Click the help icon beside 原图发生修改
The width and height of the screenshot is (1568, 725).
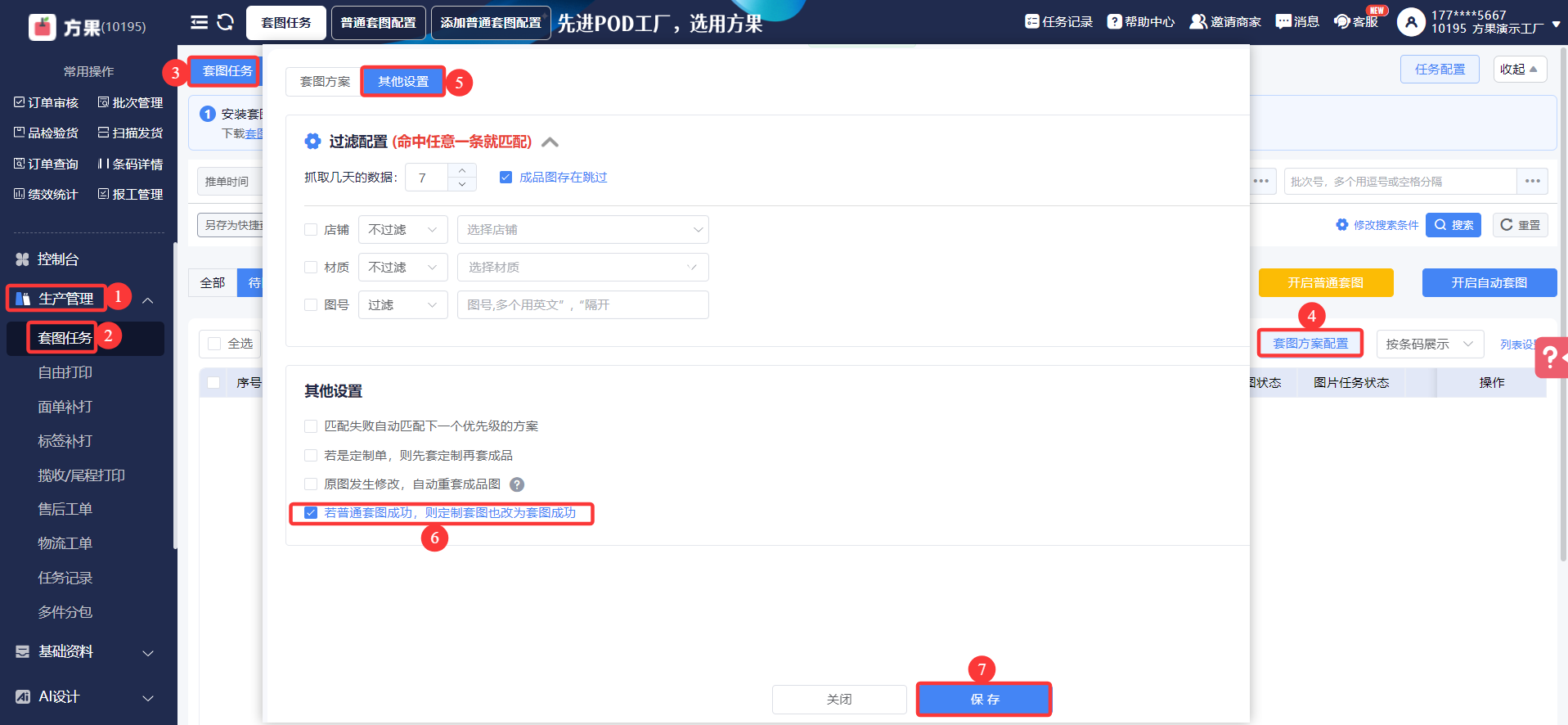[x=517, y=484]
